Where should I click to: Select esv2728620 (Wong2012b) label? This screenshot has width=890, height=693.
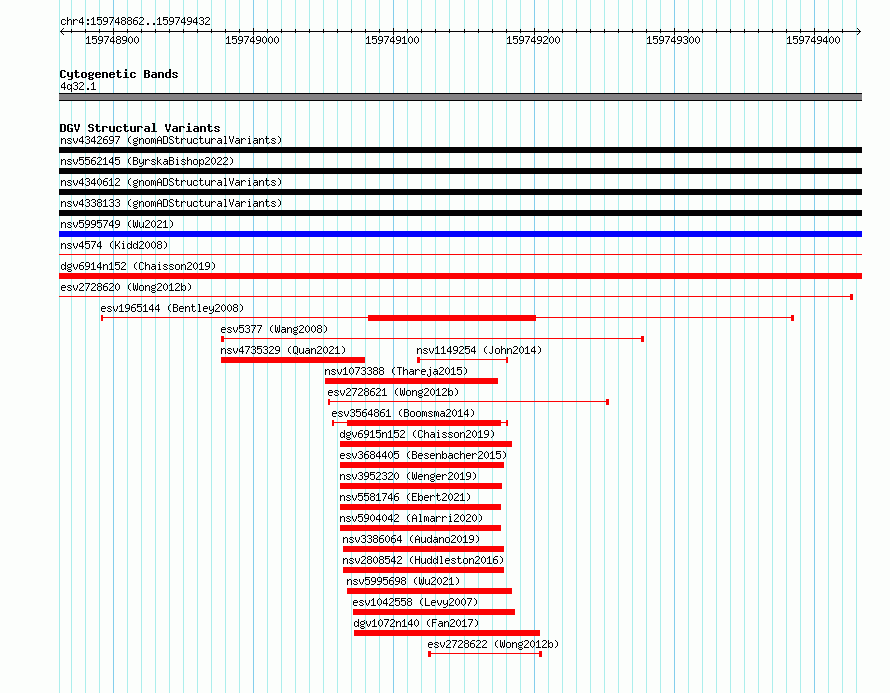tap(126, 287)
